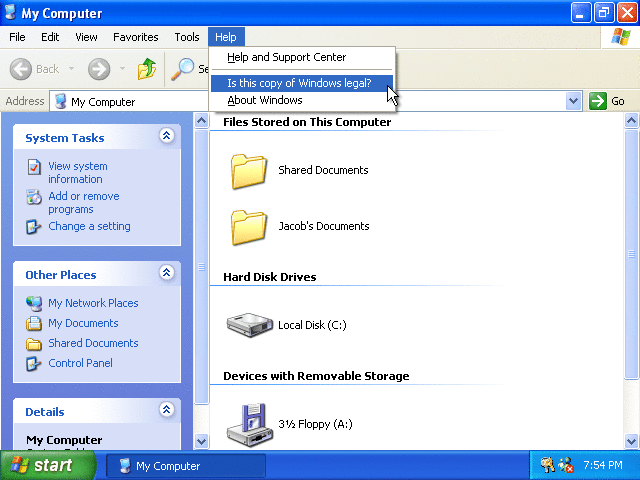Click the Messenger tray icon with red badge
Image resolution: width=640 pixels, height=480 pixels.
click(x=566, y=465)
